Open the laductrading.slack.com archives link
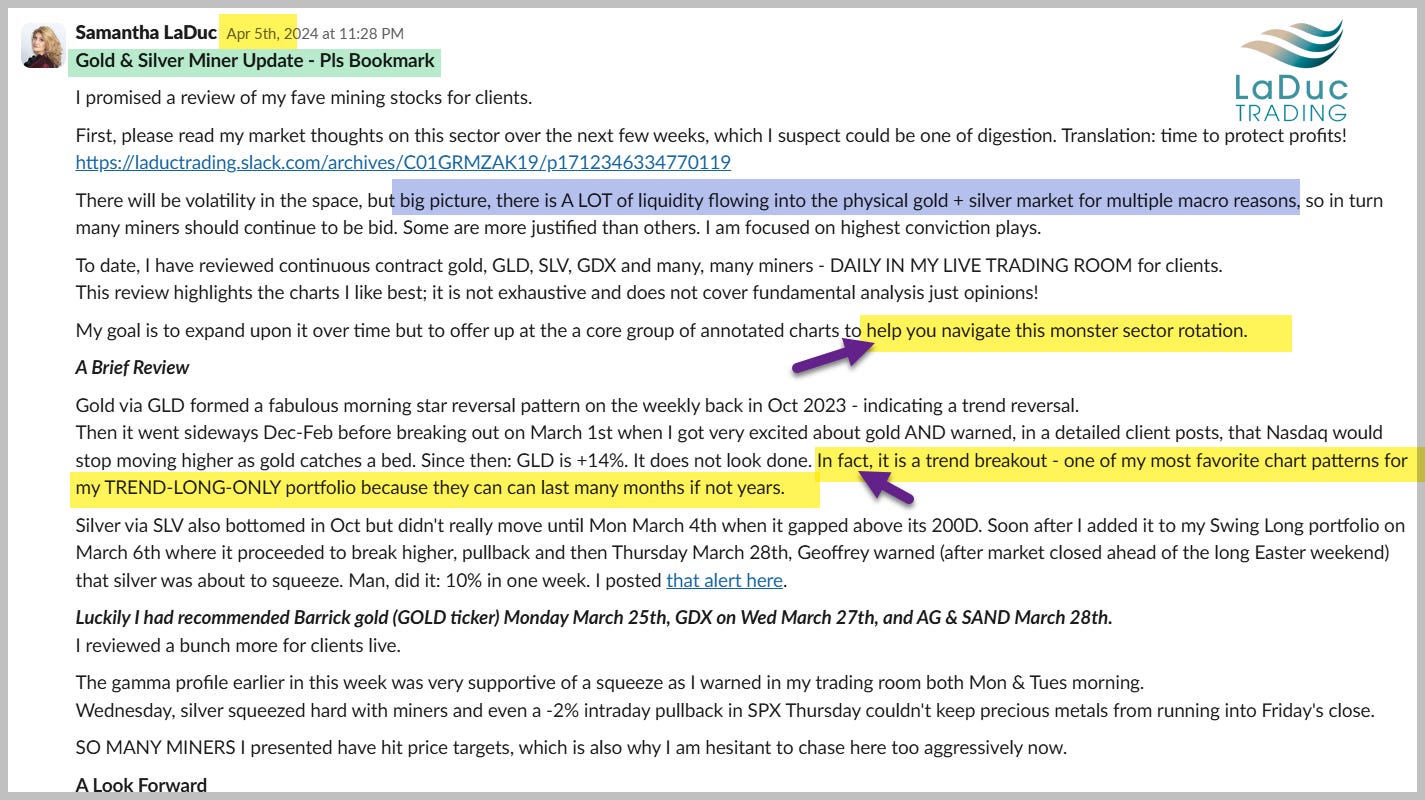Screen dimensions: 1425x800 [403, 162]
